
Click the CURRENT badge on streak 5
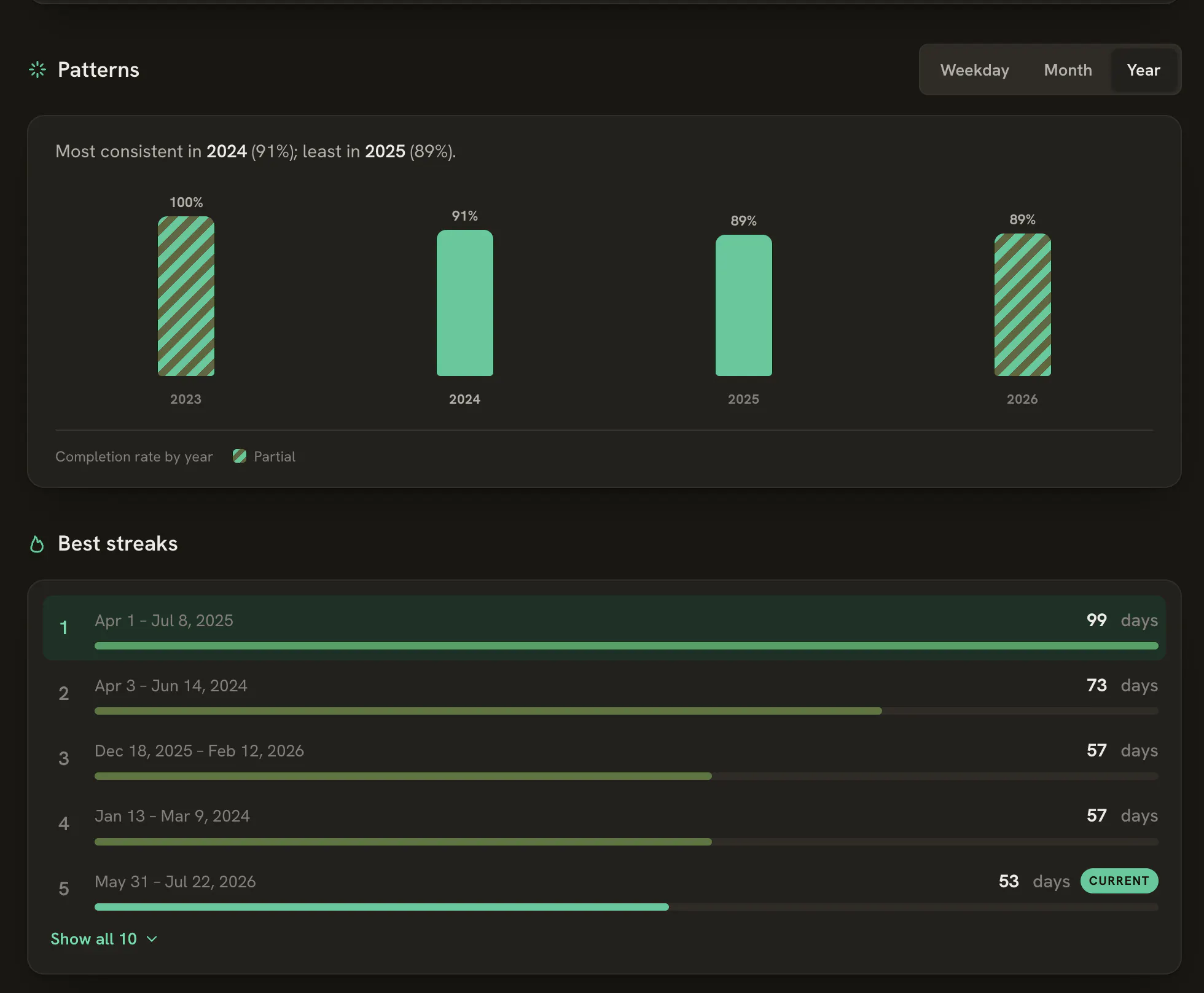(x=1119, y=881)
